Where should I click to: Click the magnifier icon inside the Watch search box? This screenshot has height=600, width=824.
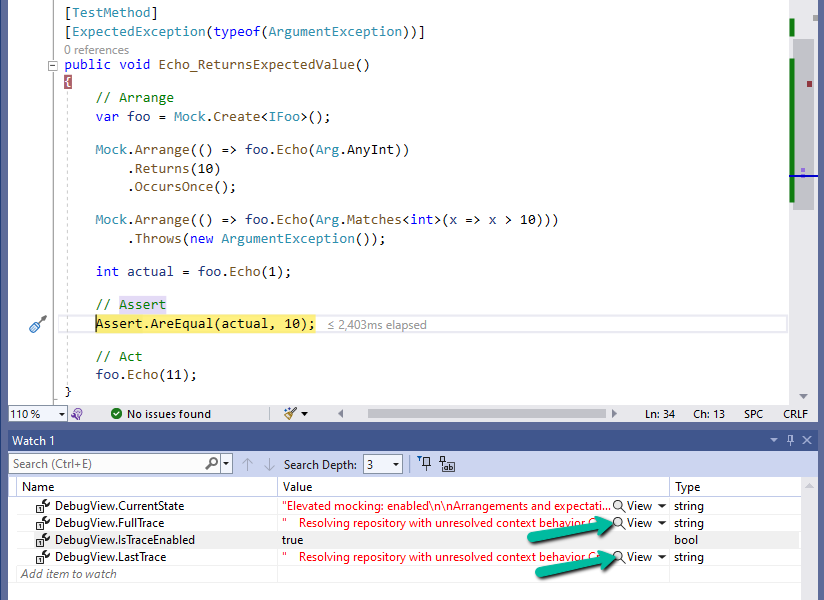click(209, 463)
